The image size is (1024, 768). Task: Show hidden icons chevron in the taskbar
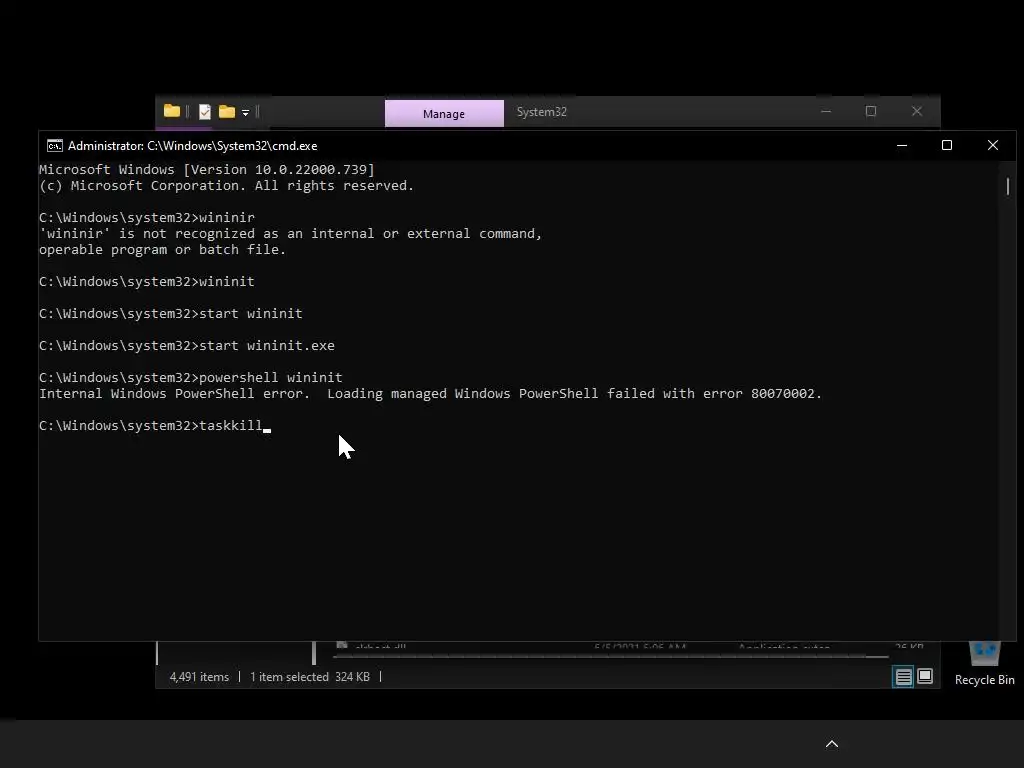(832, 744)
